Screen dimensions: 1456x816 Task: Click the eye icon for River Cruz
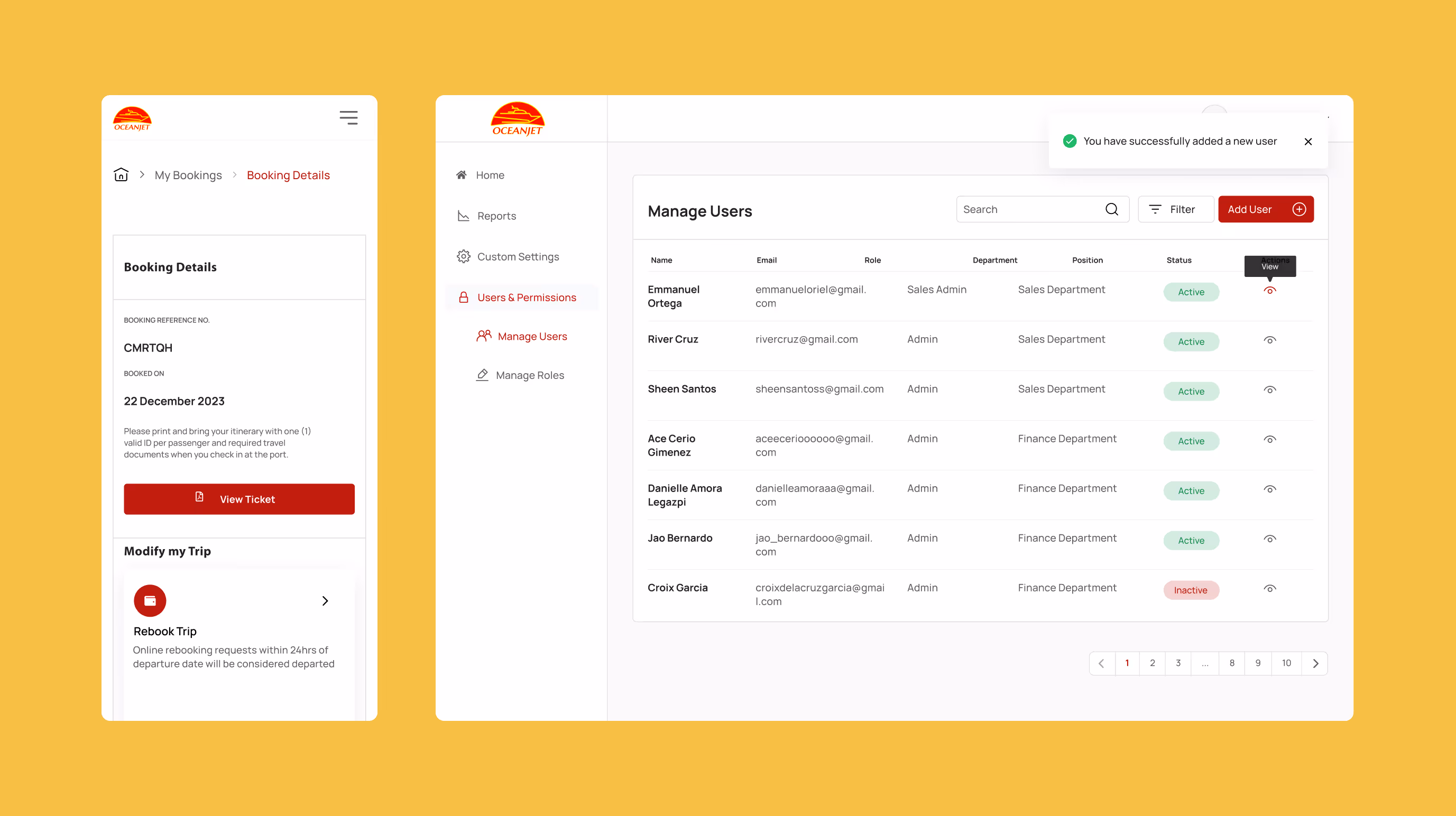[1270, 340]
